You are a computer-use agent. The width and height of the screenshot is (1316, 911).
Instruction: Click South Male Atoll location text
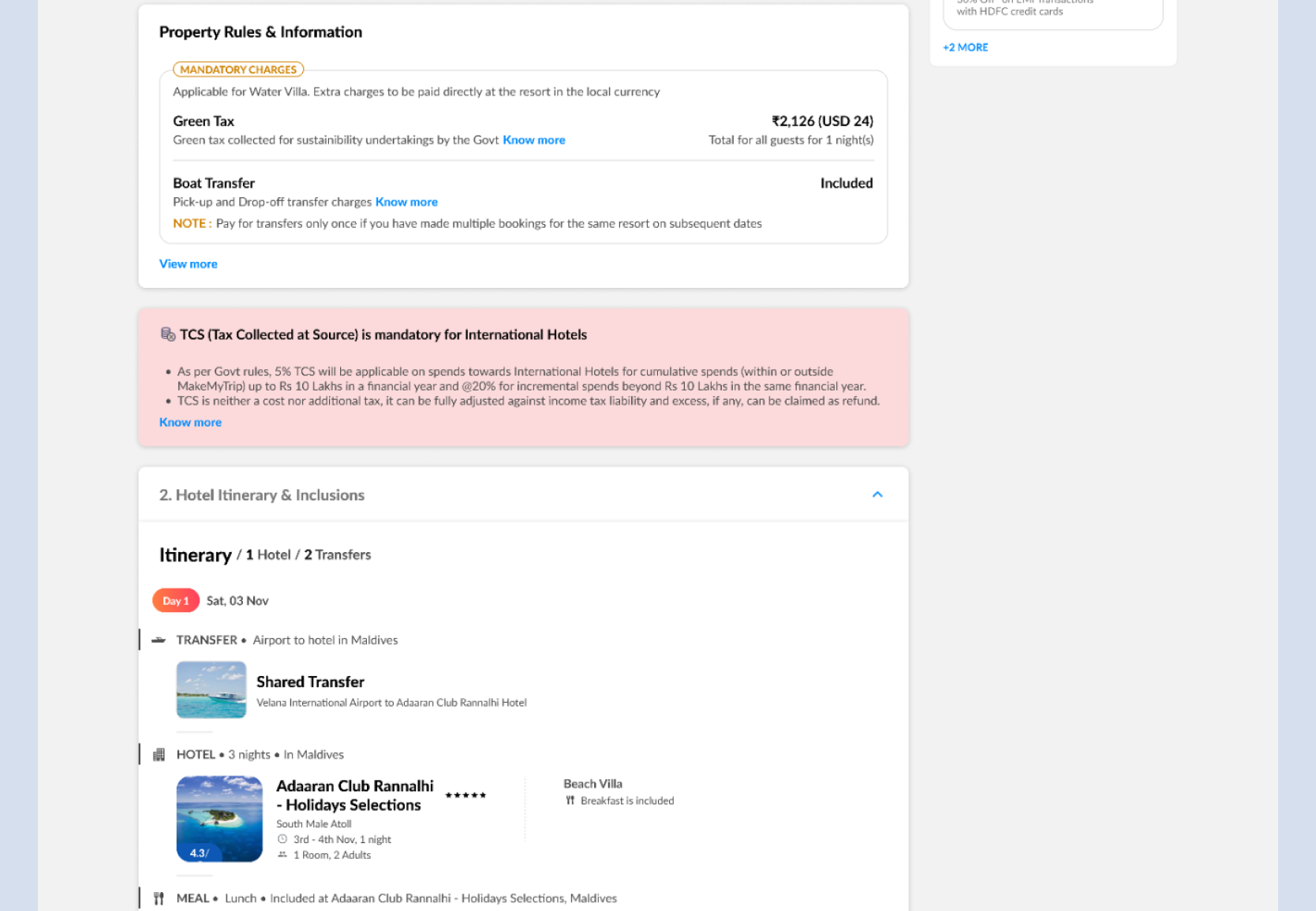point(314,824)
